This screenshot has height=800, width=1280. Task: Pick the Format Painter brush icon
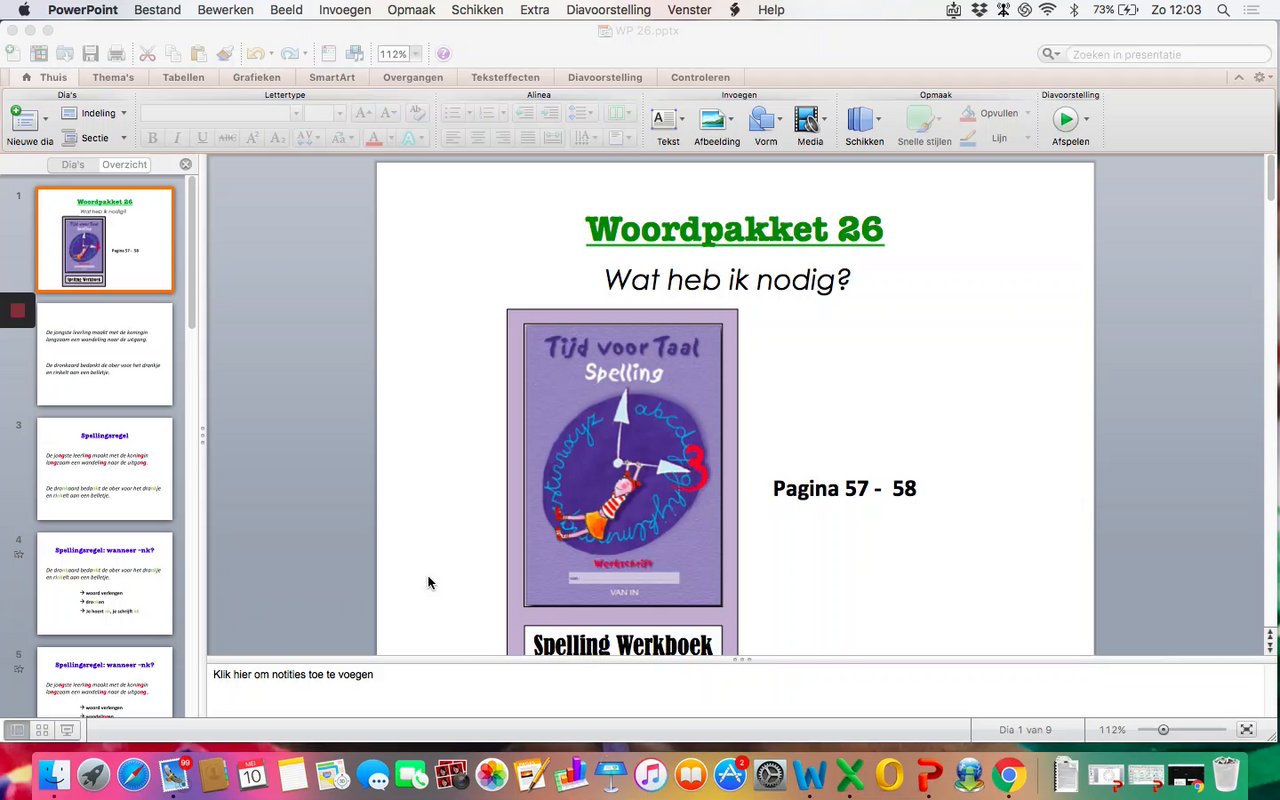[225, 54]
